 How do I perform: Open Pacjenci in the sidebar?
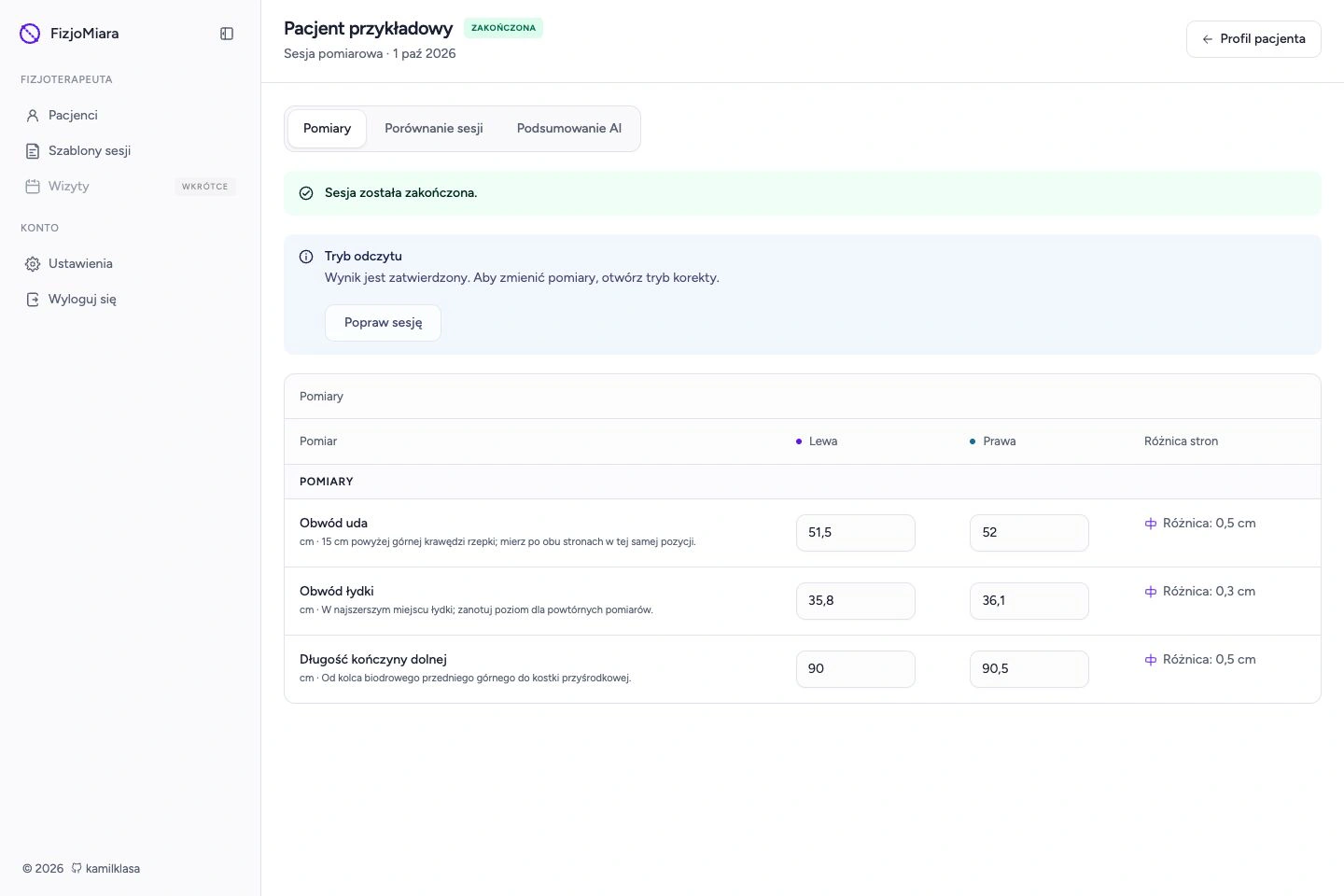pyautogui.click(x=130, y=116)
